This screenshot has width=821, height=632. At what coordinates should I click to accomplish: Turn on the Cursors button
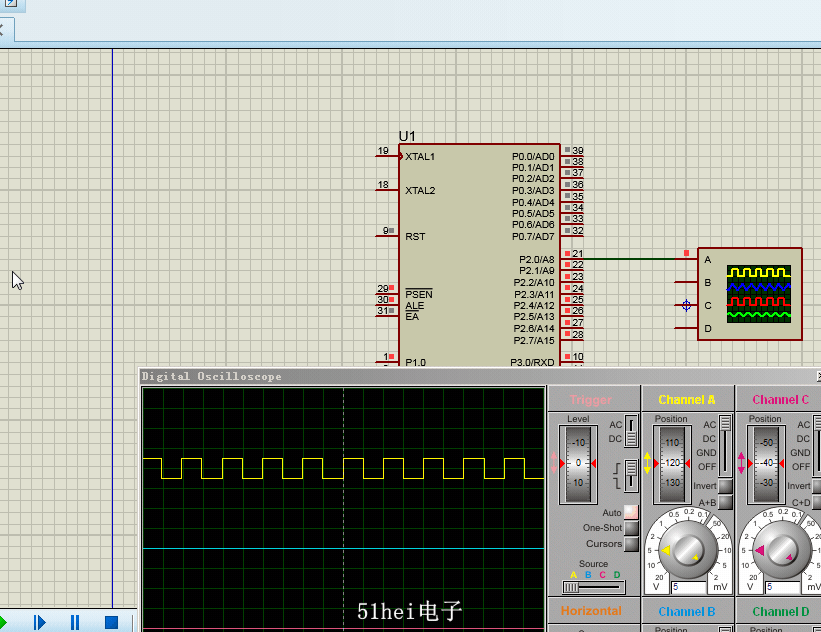631,544
